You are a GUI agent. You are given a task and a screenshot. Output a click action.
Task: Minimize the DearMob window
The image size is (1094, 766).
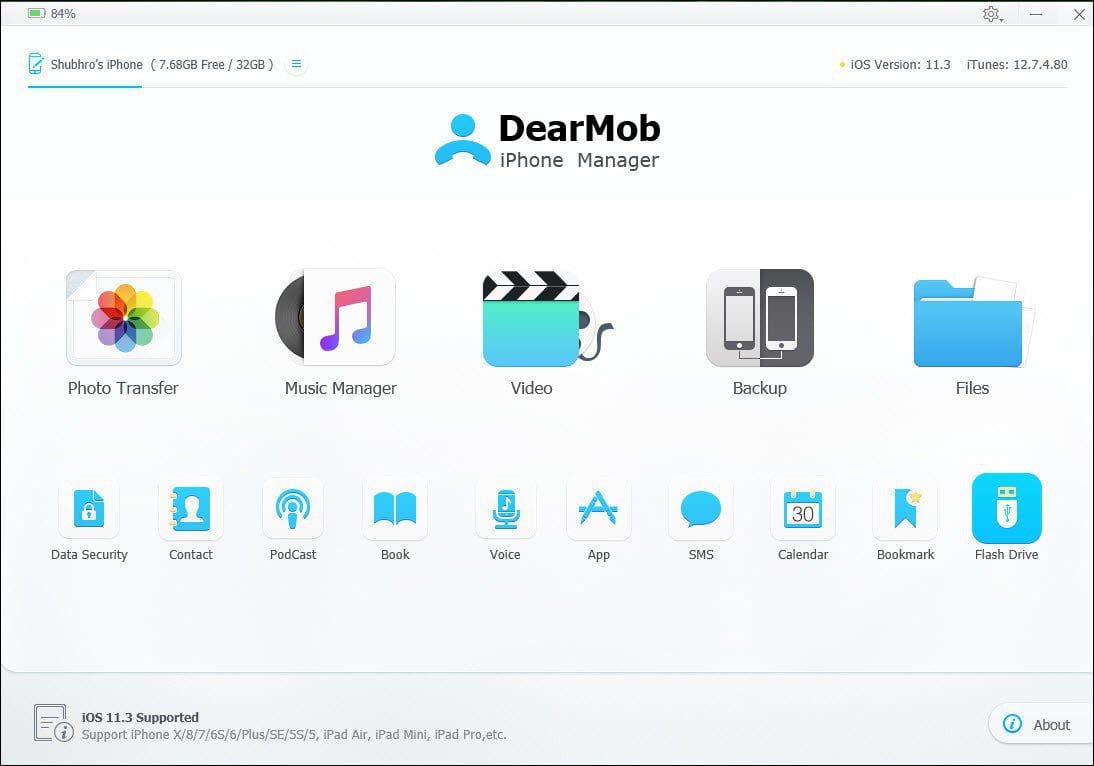tap(1036, 14)
